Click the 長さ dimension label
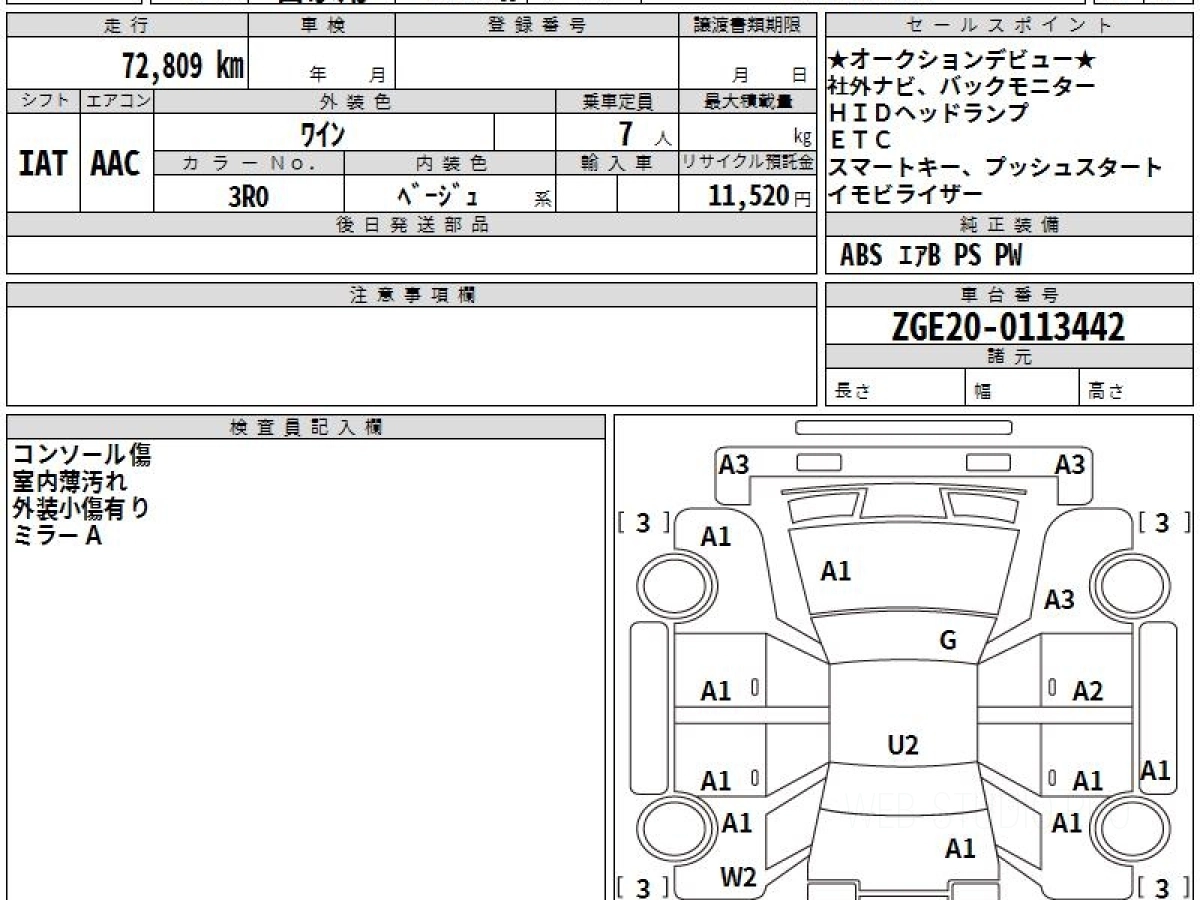Screen dimensions: 1200x900 (853, 393)
